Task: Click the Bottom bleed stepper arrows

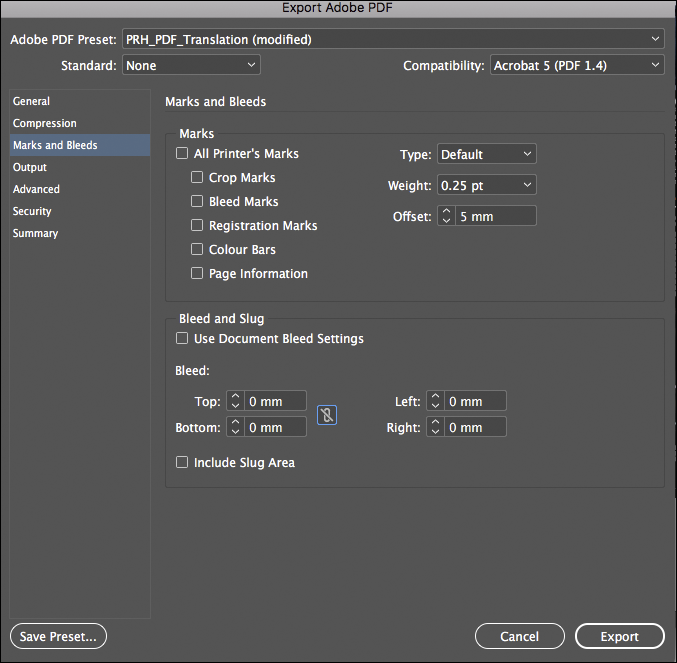Action: point(235,427)
